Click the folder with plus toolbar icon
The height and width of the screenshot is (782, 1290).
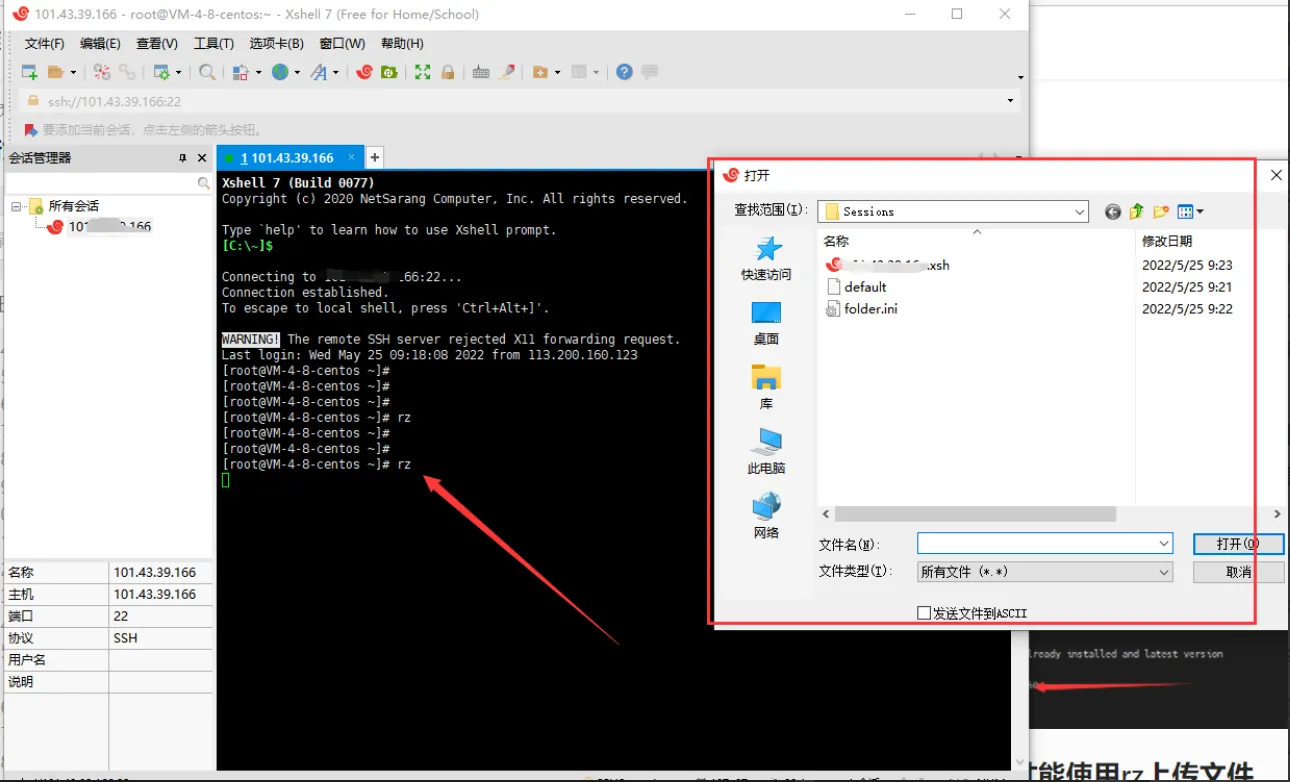coord(540,72)
